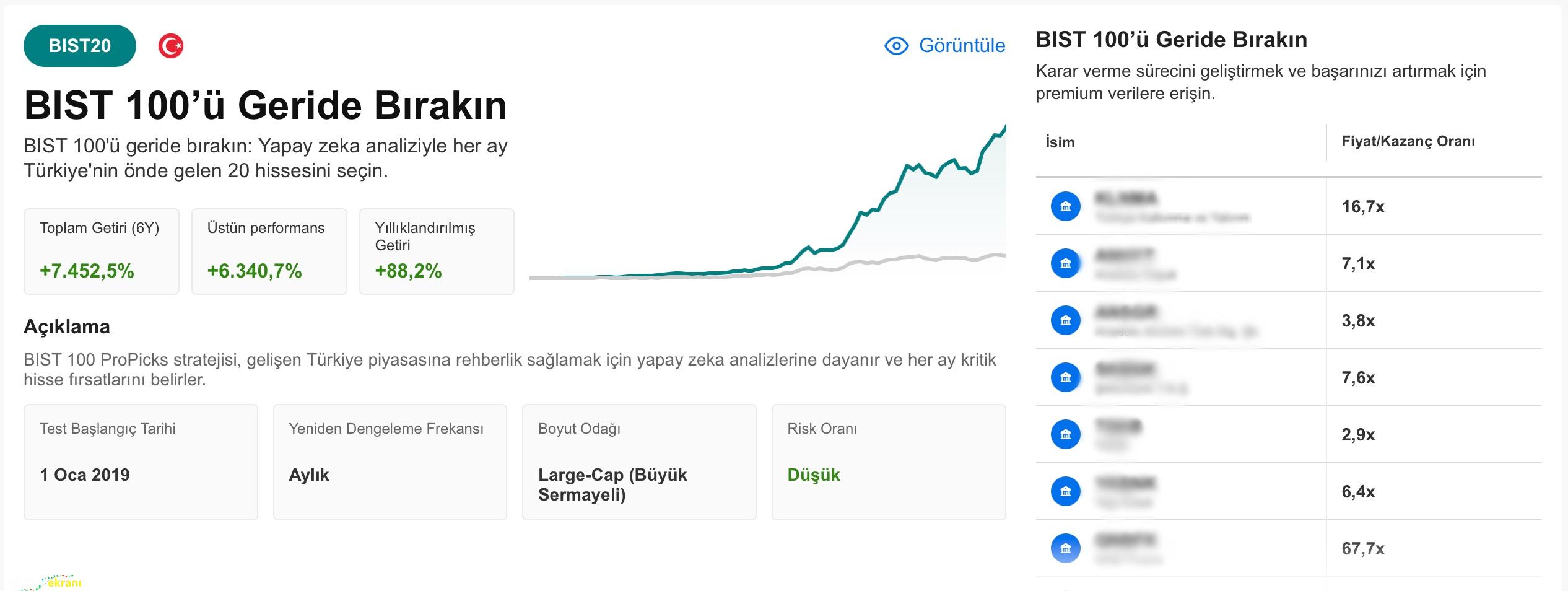Screen dimensions: 1568x591
Task: Click the Test Başlangıç Tarihi card
Action: click(141, 462)
